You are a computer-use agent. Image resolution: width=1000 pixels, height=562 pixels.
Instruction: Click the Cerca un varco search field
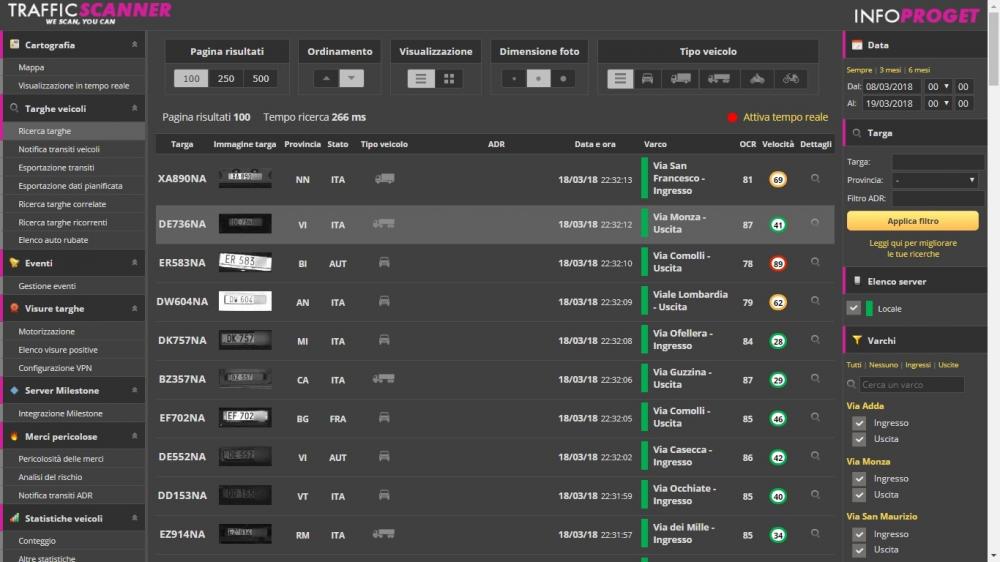[911, 385]
